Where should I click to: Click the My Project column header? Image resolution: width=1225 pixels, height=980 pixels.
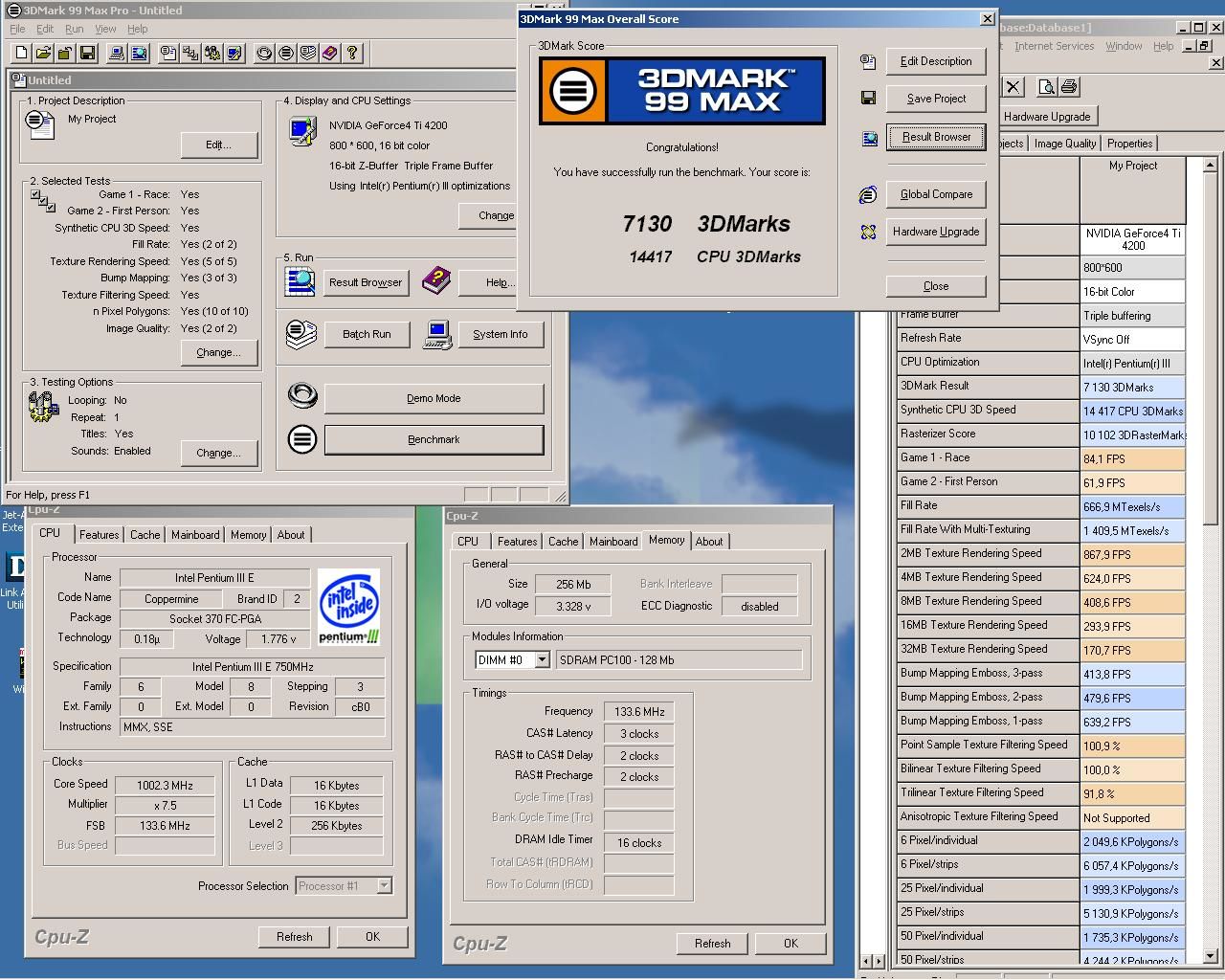tap(1133, 189)
